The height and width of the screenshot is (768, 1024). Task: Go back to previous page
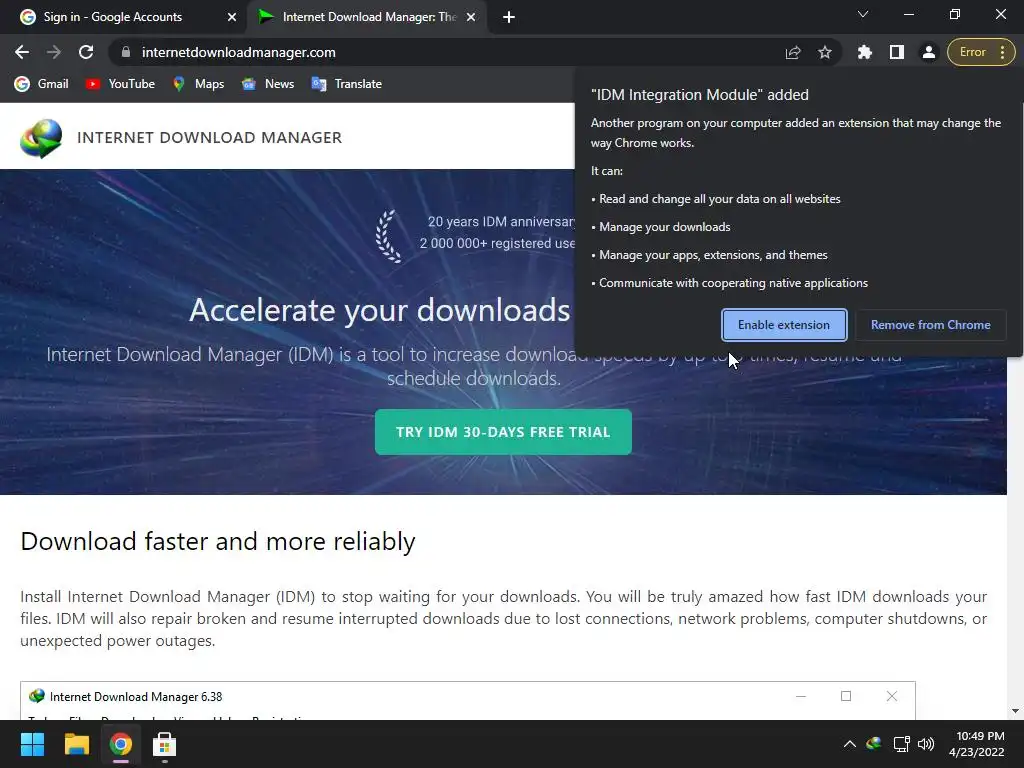tap(22, 52)
